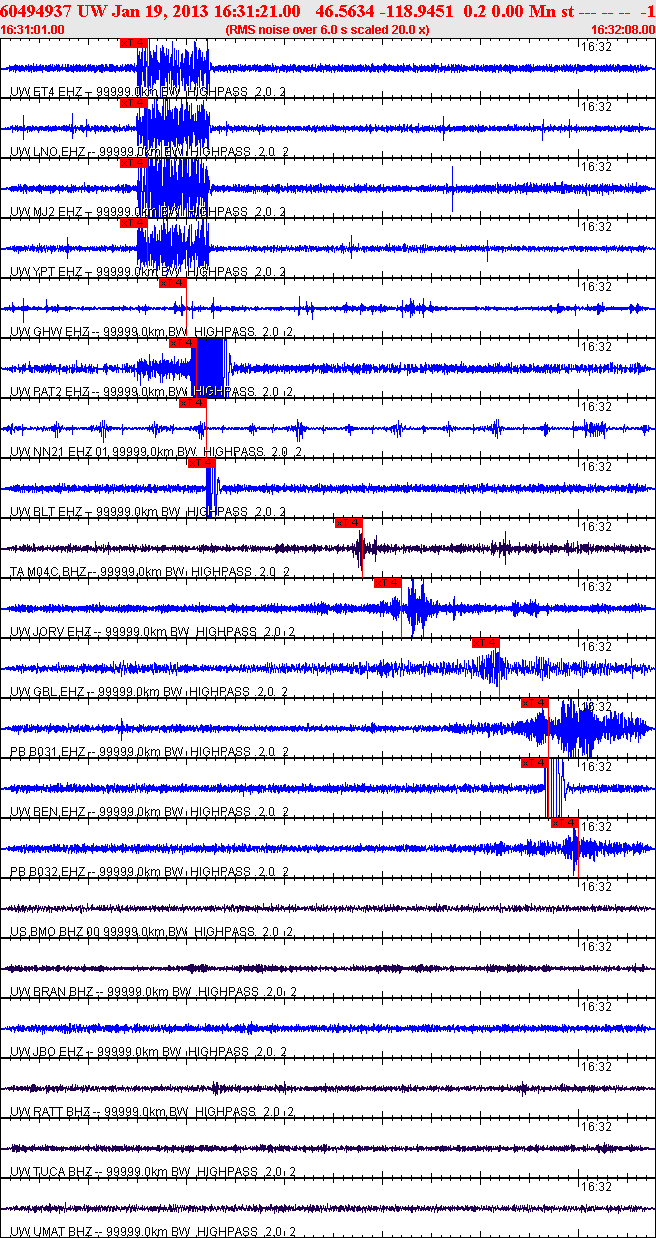The height and width of the screenshot is (1238, 656).
Task: Select the red pick flag on the UW LNO trace
Action: (x=133, y=103)
